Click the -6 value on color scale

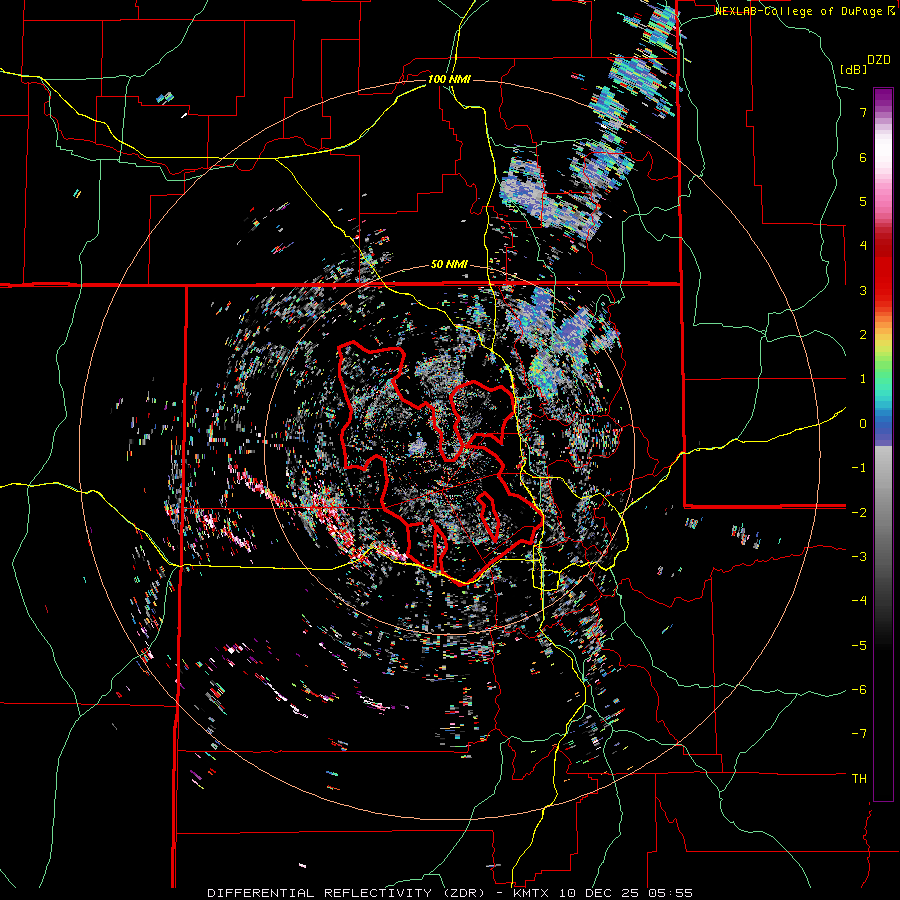click(859, 689)
